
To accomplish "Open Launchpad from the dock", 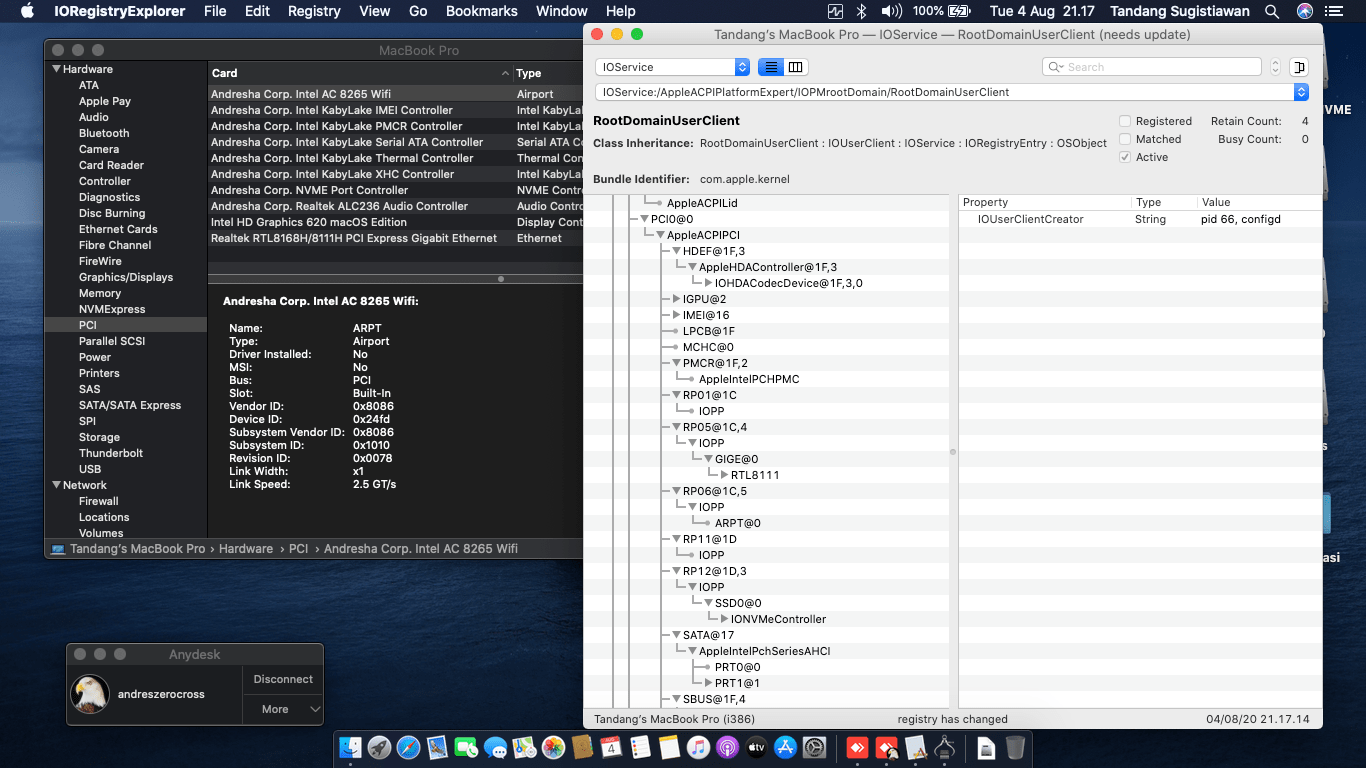I will pyautogui.click(x=379, y=747).
